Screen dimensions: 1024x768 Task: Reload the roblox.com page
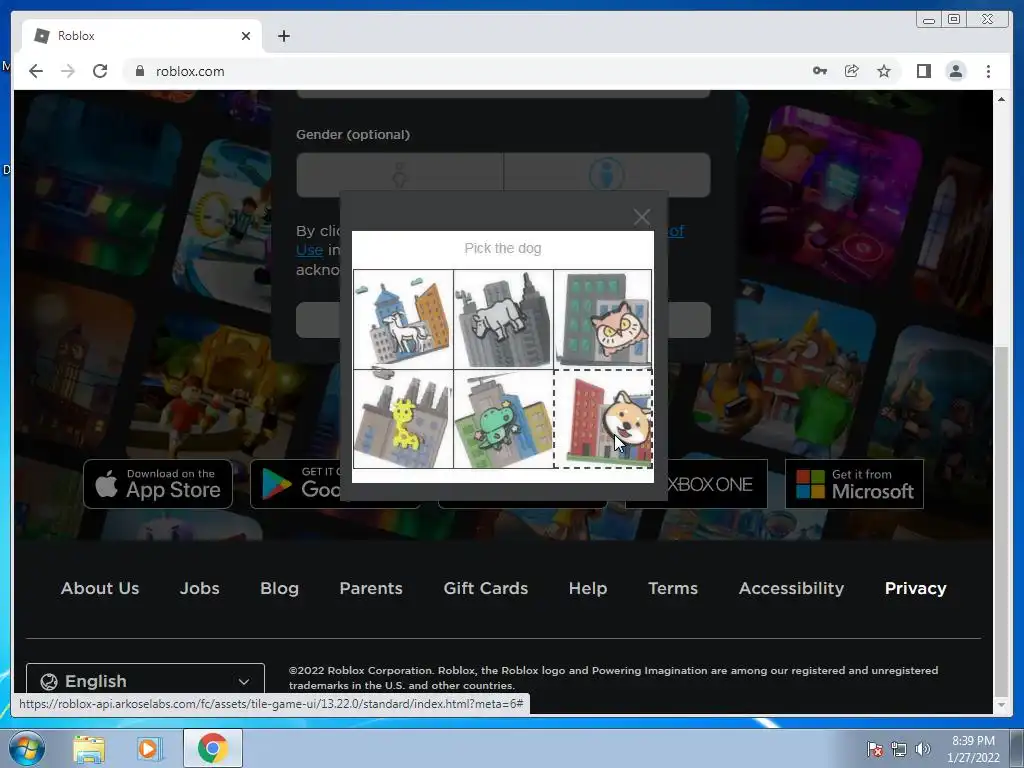click(x=100, y=71)
